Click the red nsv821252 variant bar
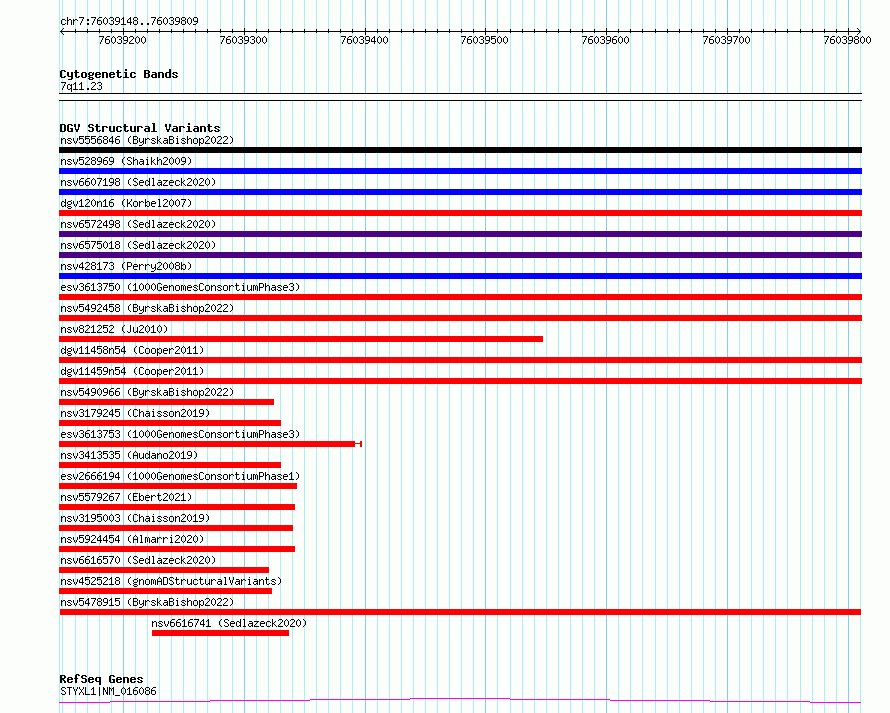The height and width of the screenshot is (713, 890). coord(301,339)
